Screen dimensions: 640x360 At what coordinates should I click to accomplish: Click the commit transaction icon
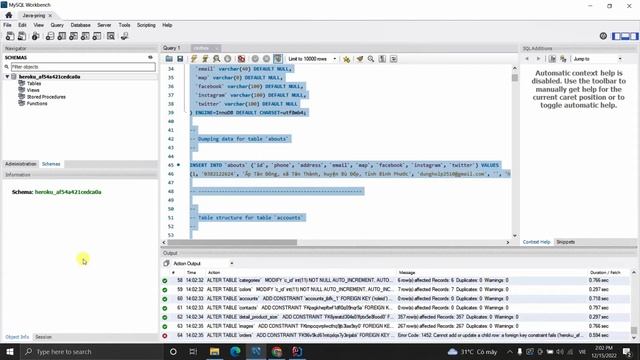tap(255, 59)
